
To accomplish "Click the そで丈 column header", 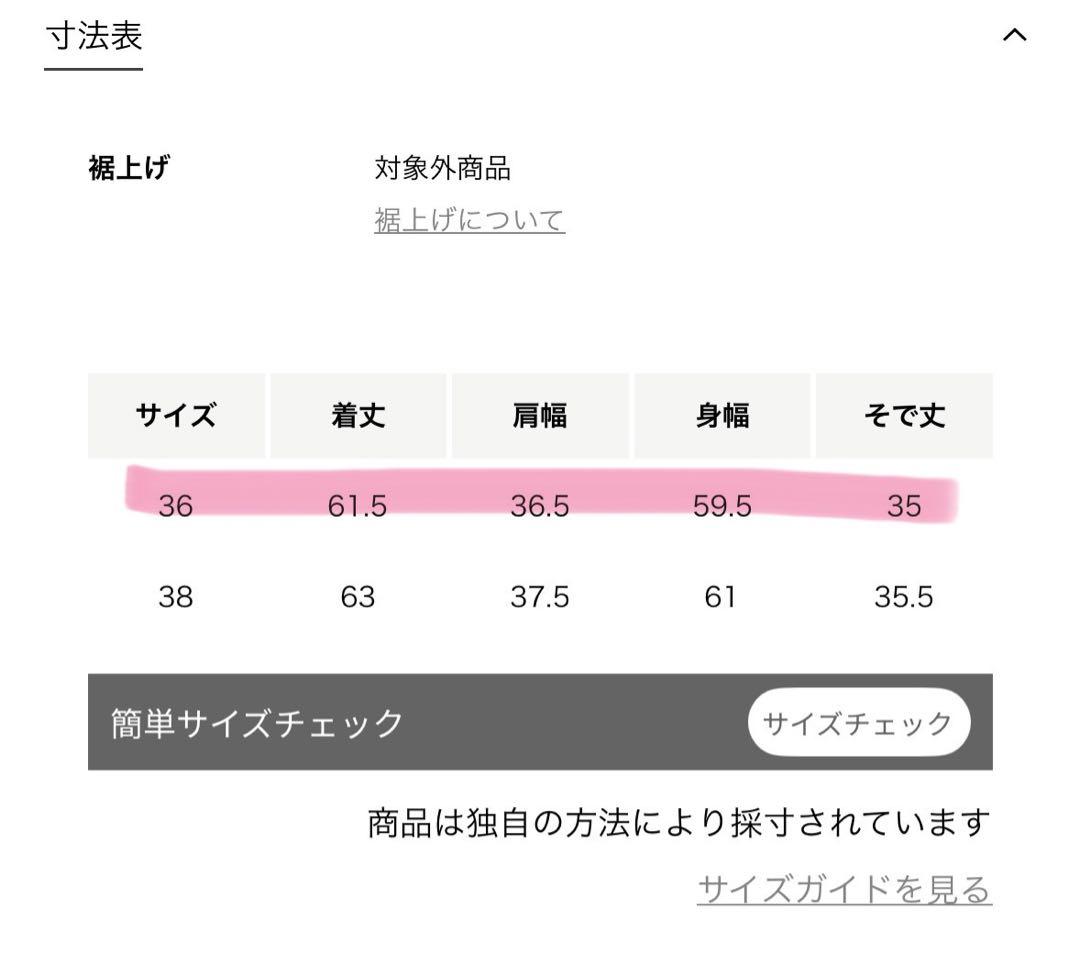I will click(x=905, y=416).
